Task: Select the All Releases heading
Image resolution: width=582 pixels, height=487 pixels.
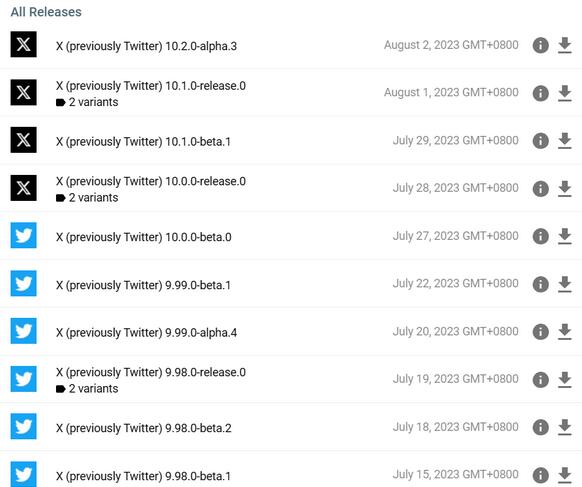Action: point(46,12)
